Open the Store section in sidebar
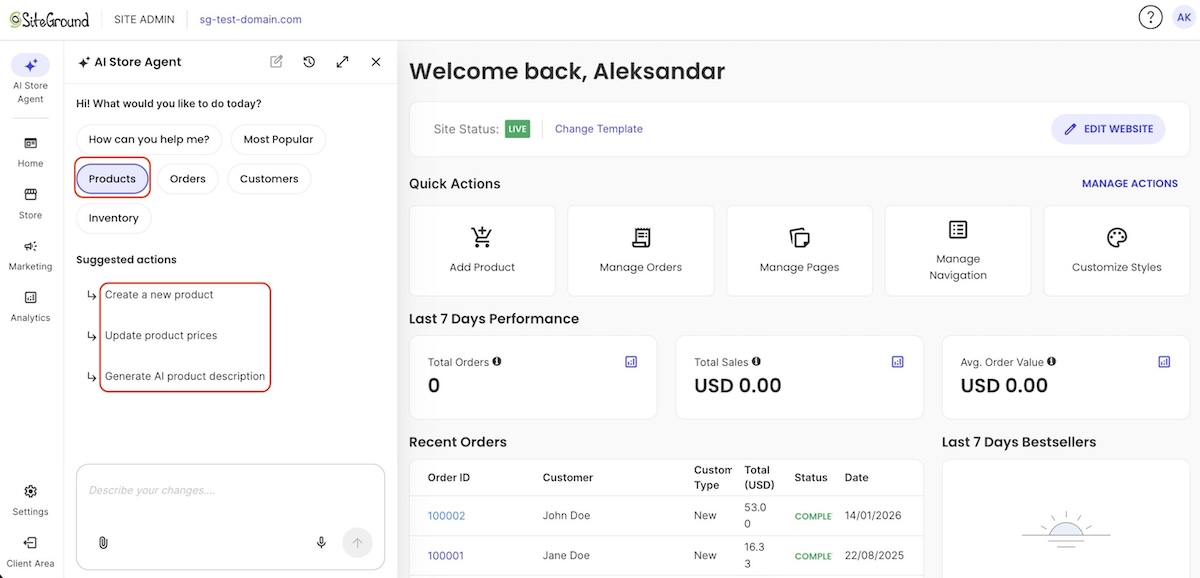The height and width of the screenshot is (578, 1200). coord(30,203)
